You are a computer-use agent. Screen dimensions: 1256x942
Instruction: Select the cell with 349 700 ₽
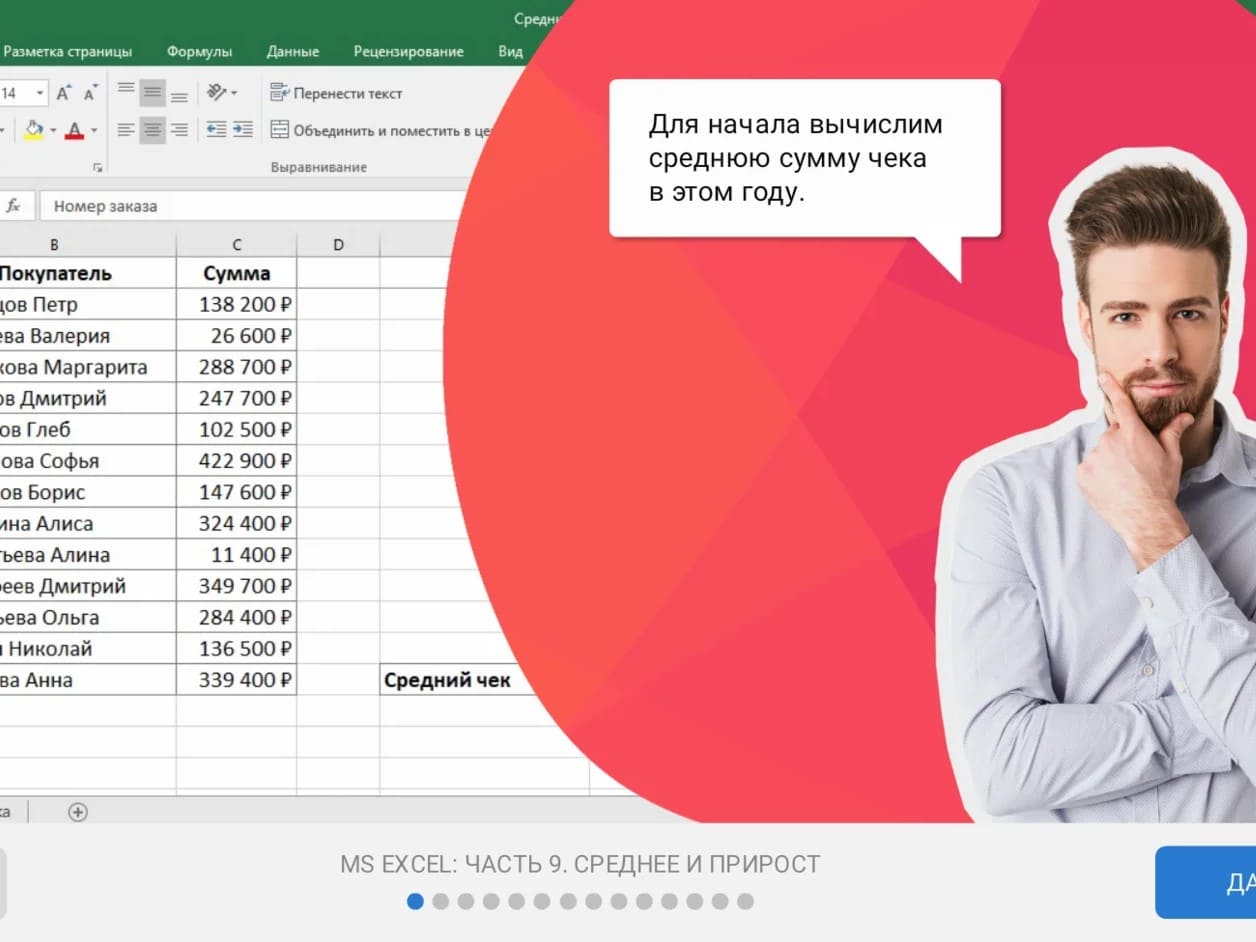237,586
